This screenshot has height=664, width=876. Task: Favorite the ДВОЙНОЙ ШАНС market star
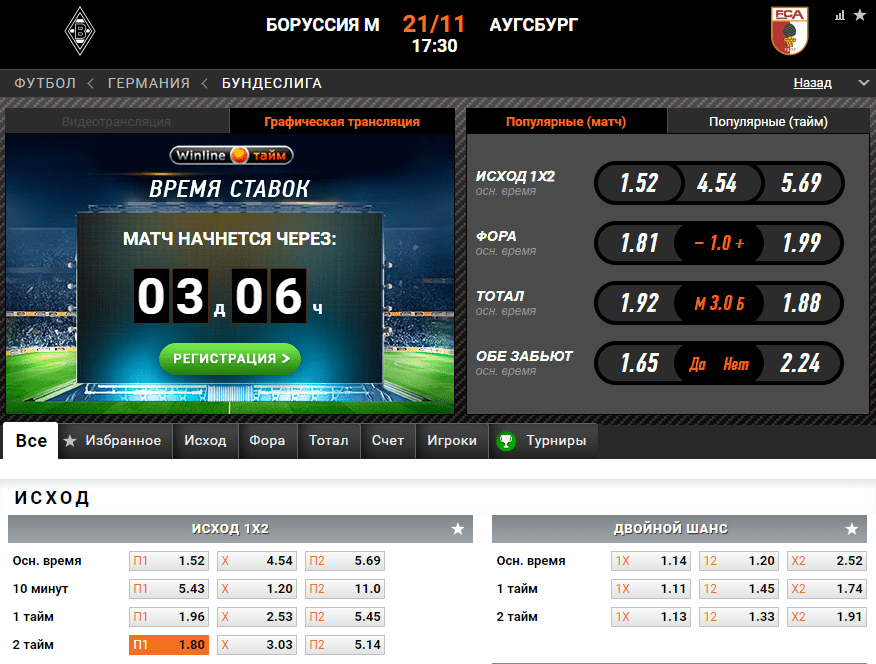851,529
